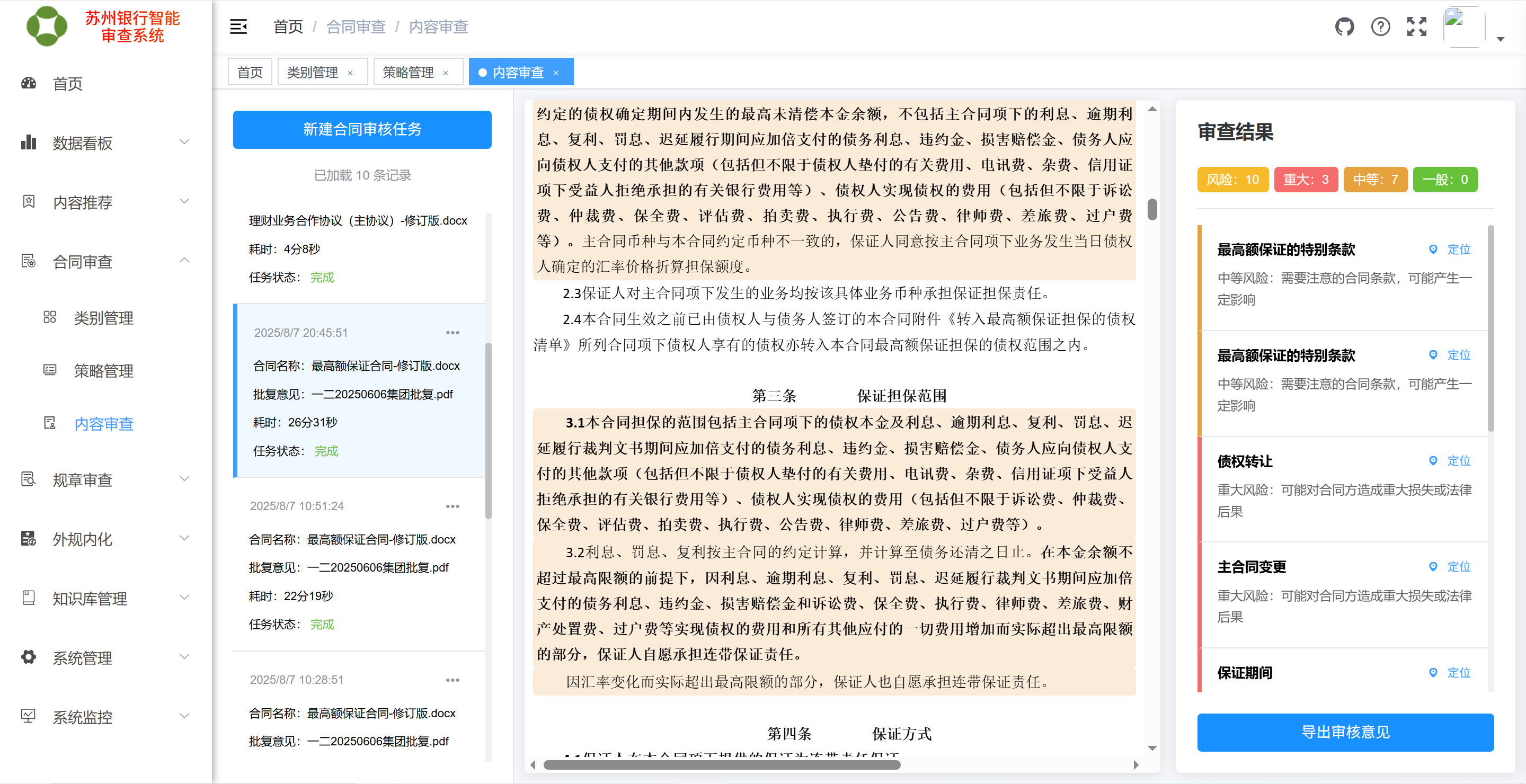
Task: Open the help question mark icon
Action: point(1380,26)
